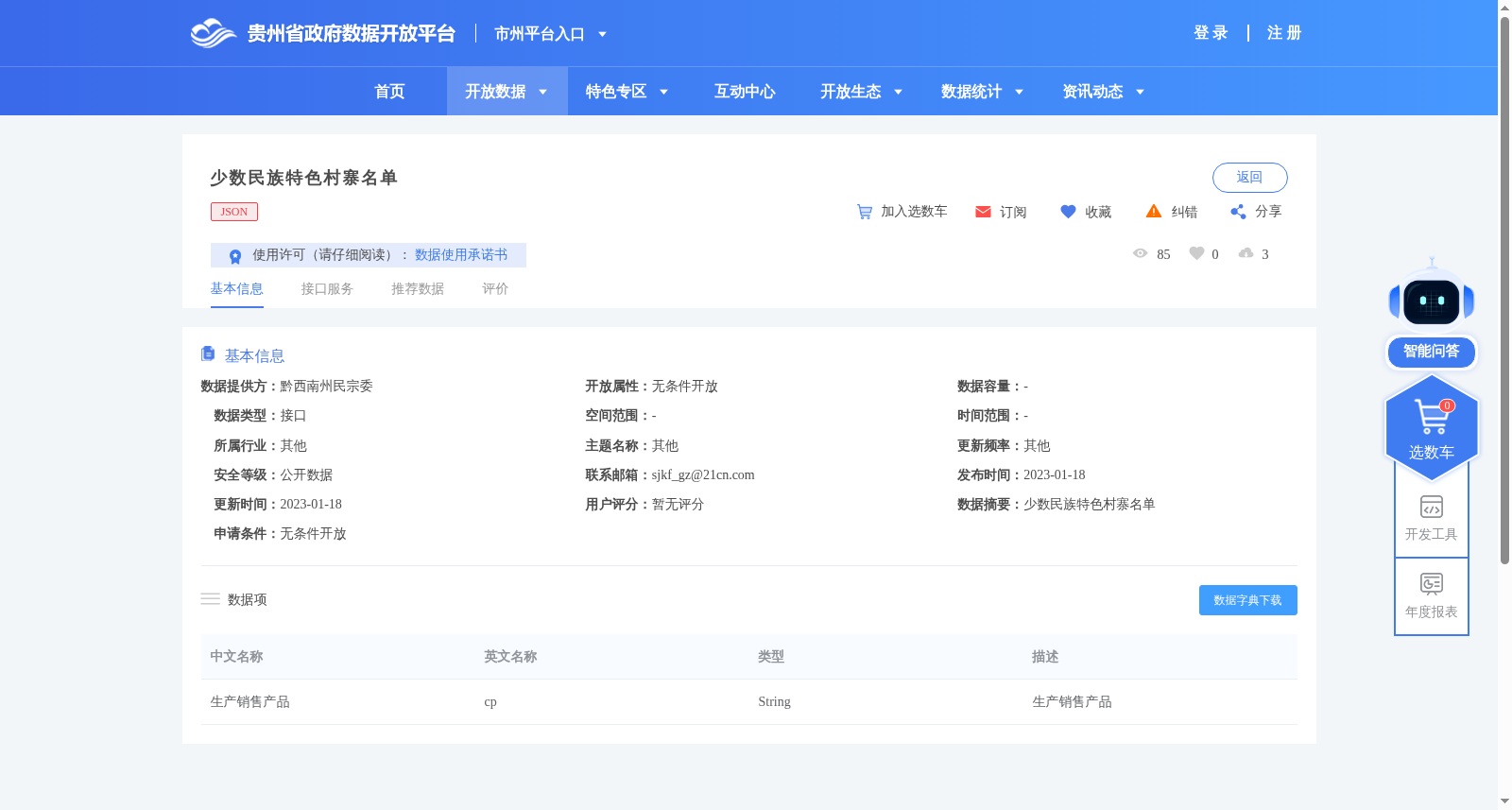Screen dimensions: 1512x810
Task: Click the license badge icon beside 使用许可
Action: tap(235, 256)
